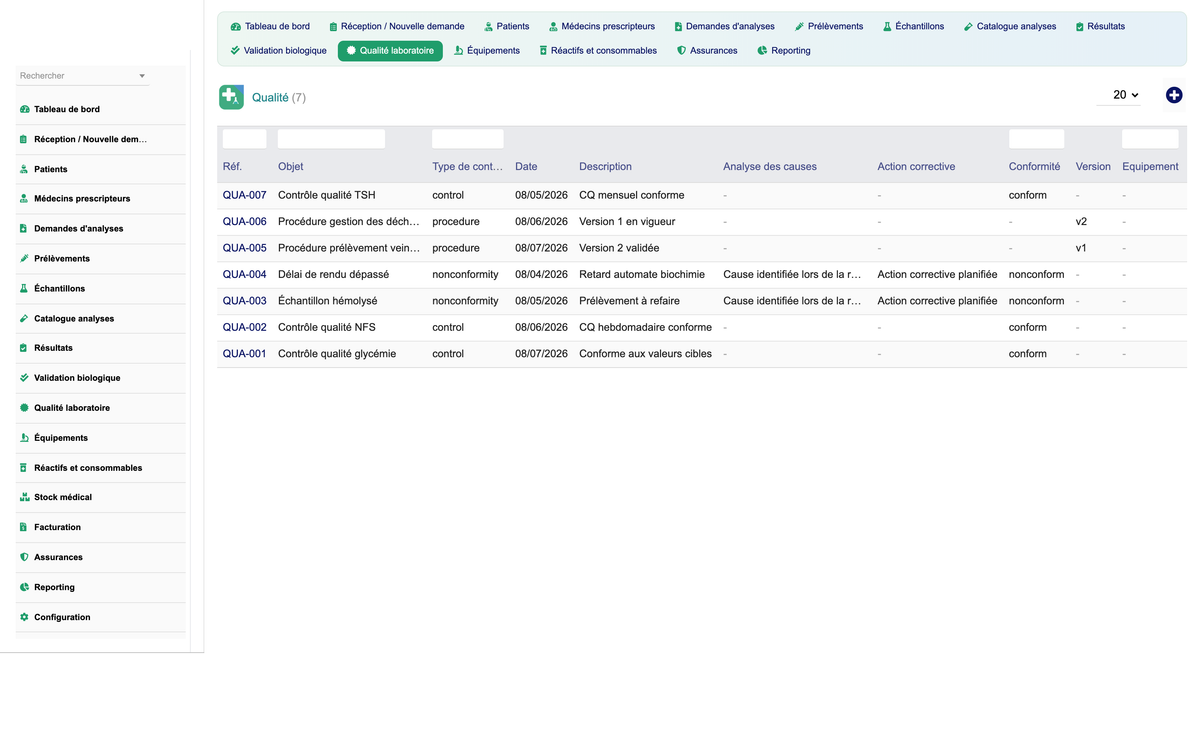
Task: Go to the Validation biologique top tab
Action: pyautogui.click(x=278, y=50)
